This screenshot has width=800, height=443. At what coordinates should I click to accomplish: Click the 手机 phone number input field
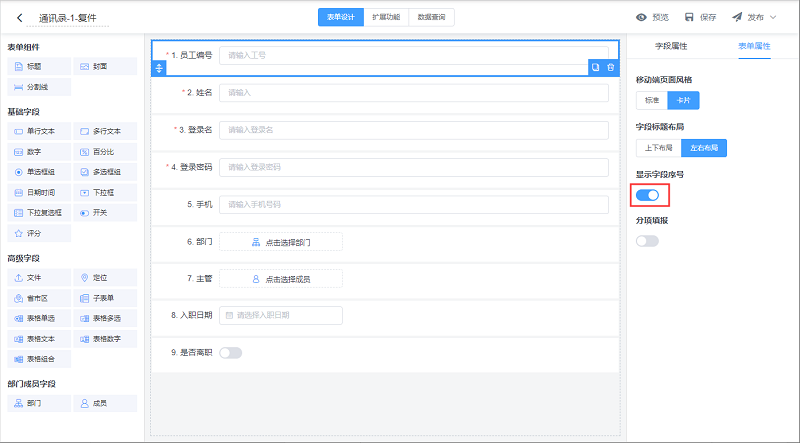point(413,205)
